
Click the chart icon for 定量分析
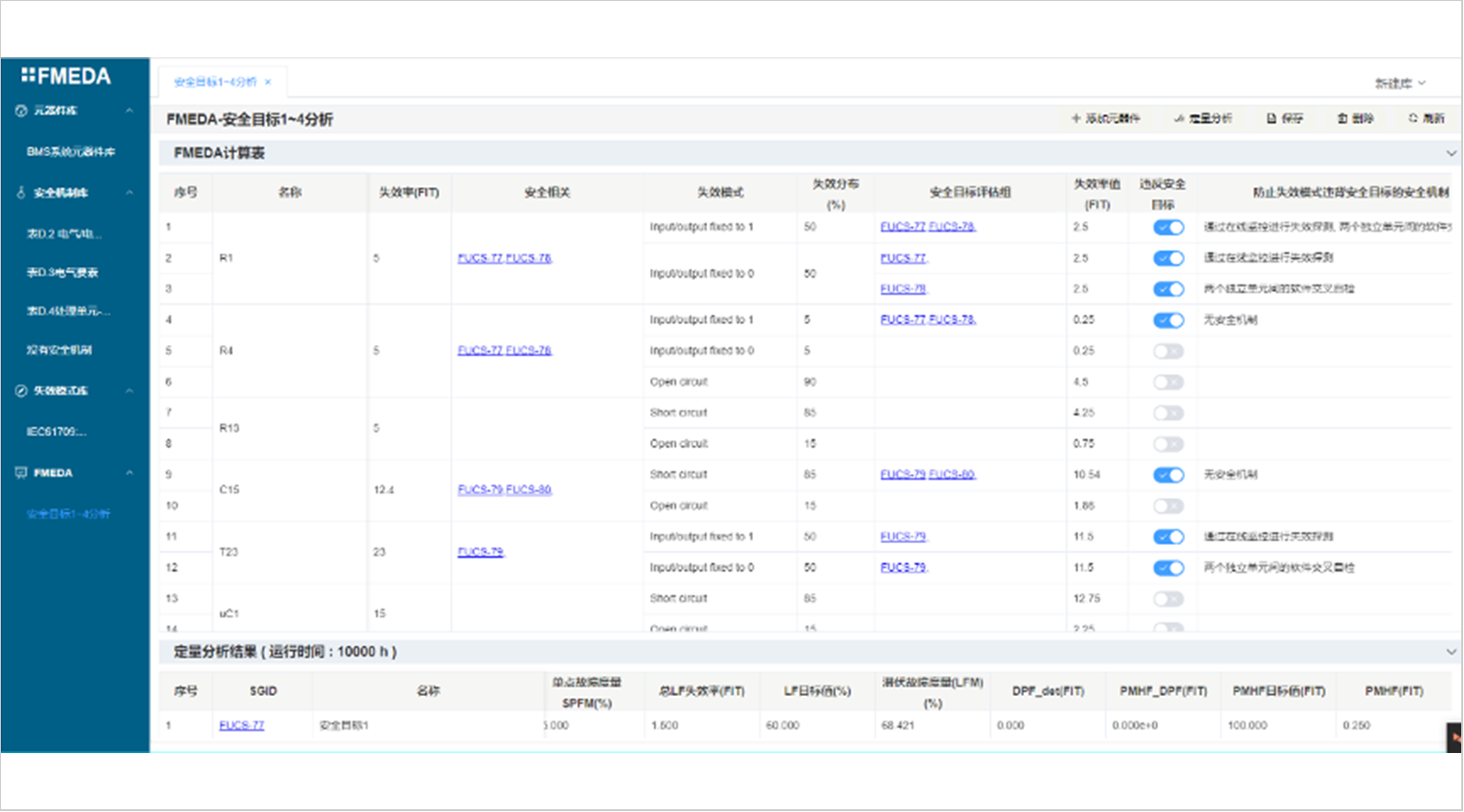(1179, 119)
